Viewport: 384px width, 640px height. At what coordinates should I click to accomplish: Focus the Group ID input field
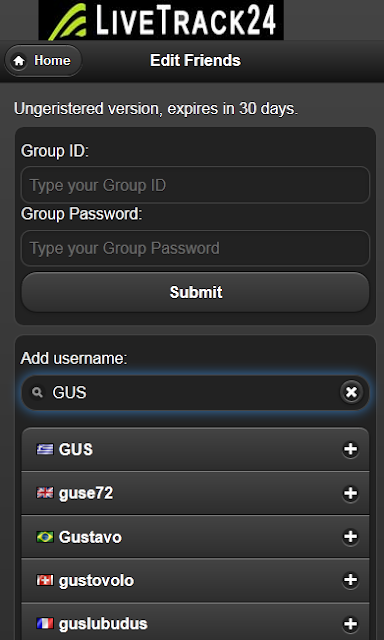(195, 185)
